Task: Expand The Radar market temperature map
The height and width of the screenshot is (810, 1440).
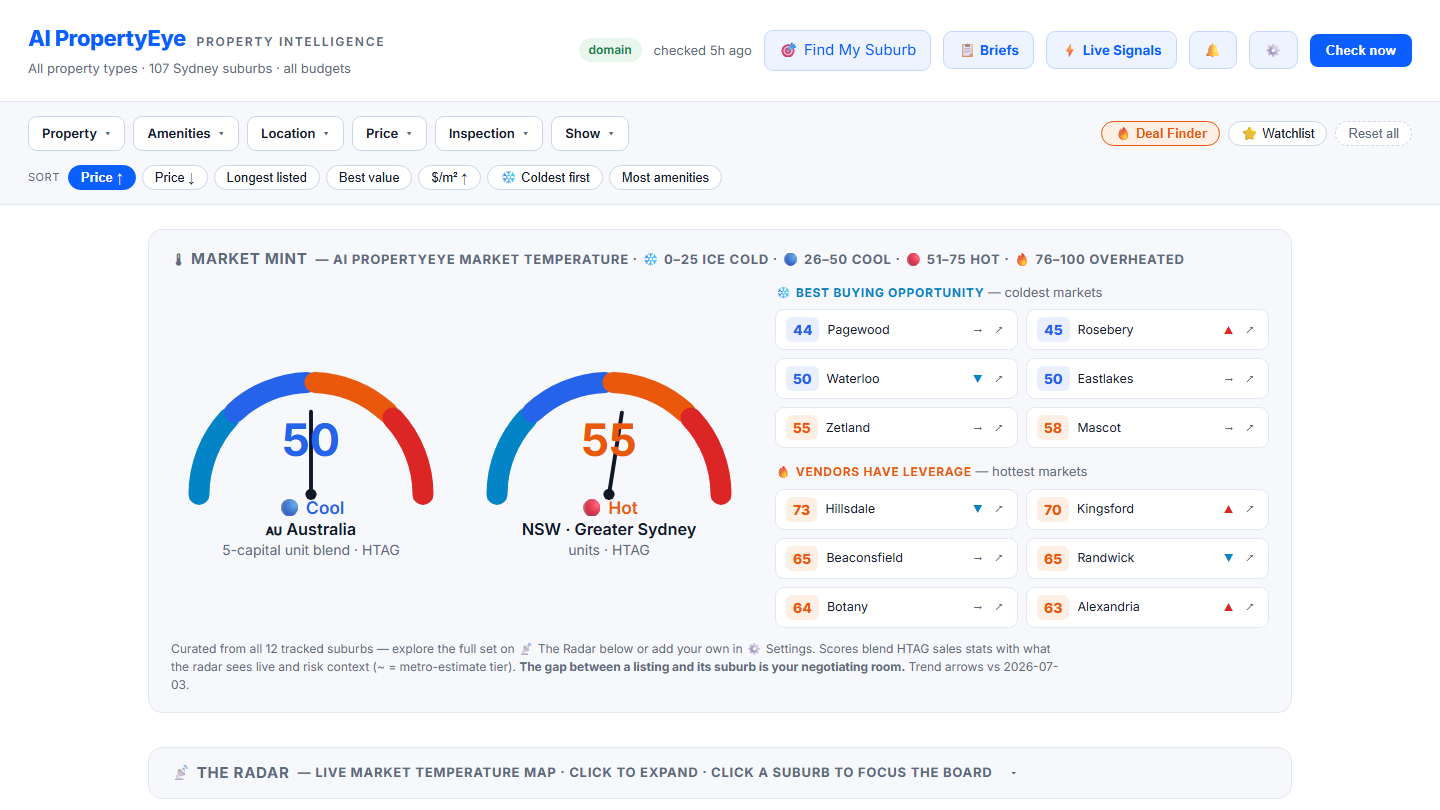Action: (x=720, y=773)
